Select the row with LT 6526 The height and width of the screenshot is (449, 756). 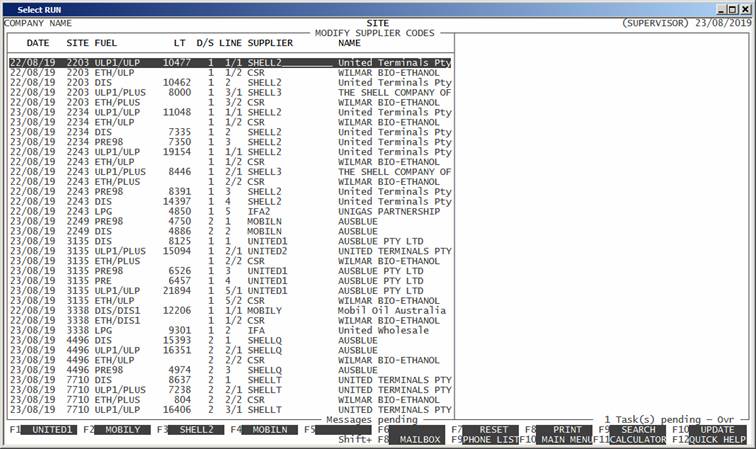click(230, 271)
